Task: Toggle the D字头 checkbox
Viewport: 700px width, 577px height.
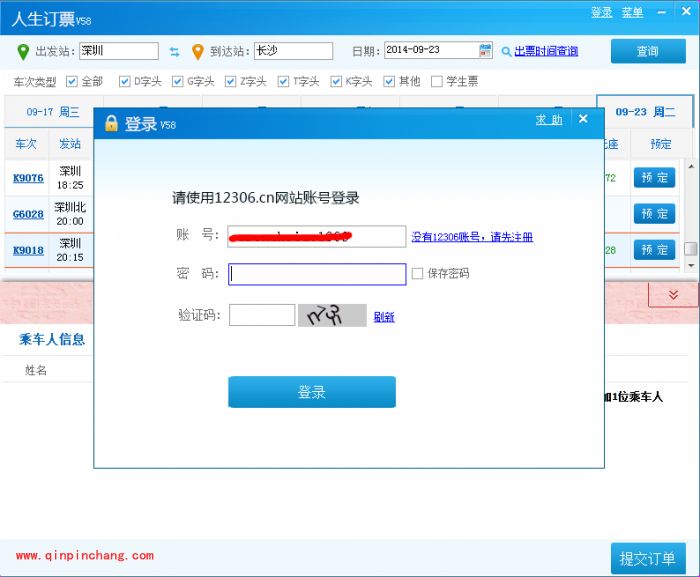Action: click(x=125, y=81)
